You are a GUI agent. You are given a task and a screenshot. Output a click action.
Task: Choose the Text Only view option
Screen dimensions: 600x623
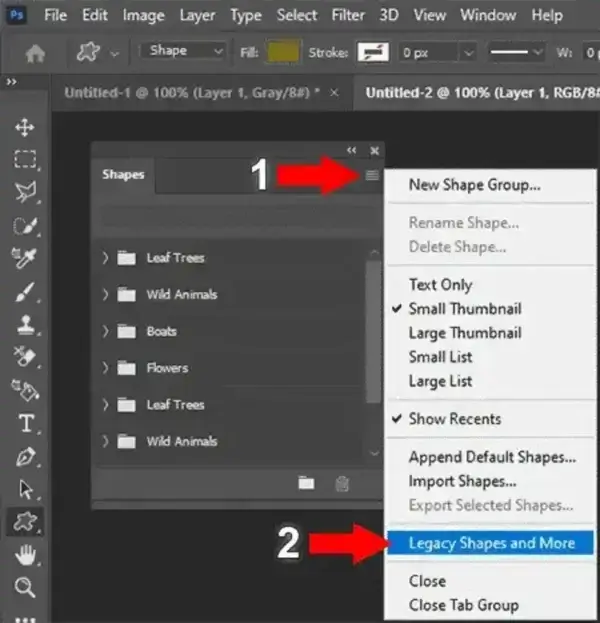click(440, 284)
